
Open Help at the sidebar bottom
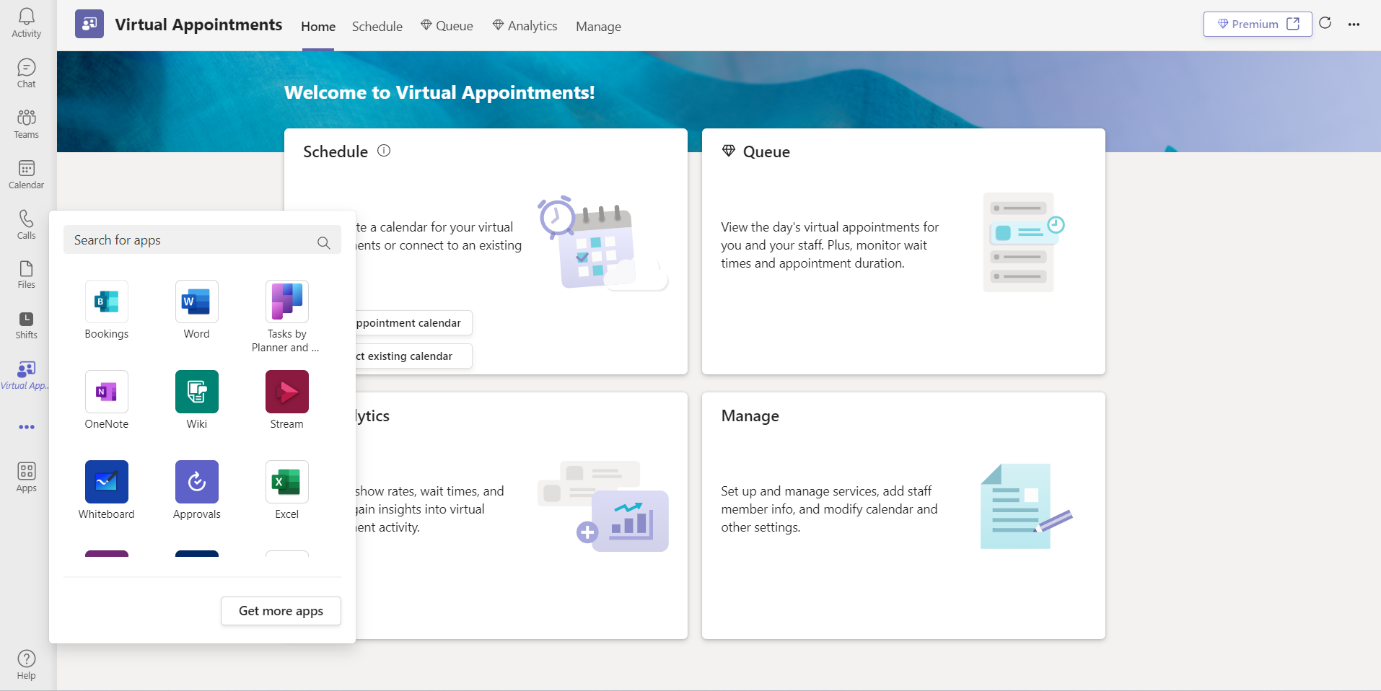click(x=26, y=664)
